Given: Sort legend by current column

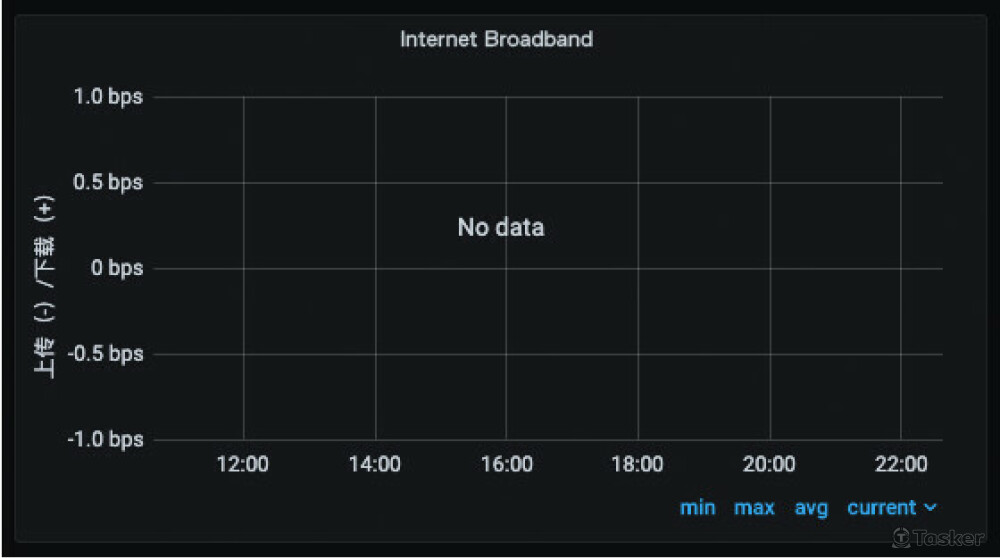Looking at the screenshot, I should tap(881, 508).
